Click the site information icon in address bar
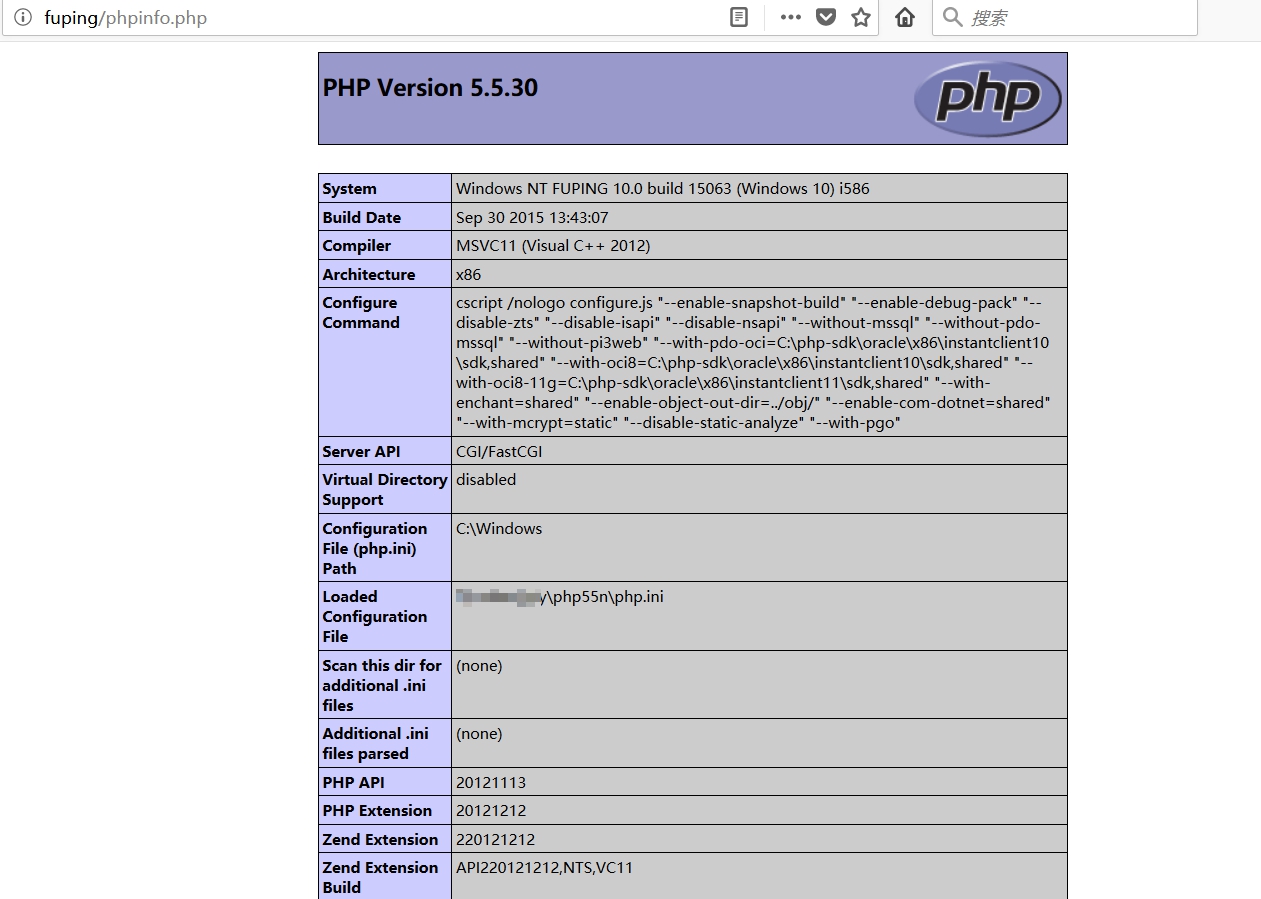 (x=23, y=18)
